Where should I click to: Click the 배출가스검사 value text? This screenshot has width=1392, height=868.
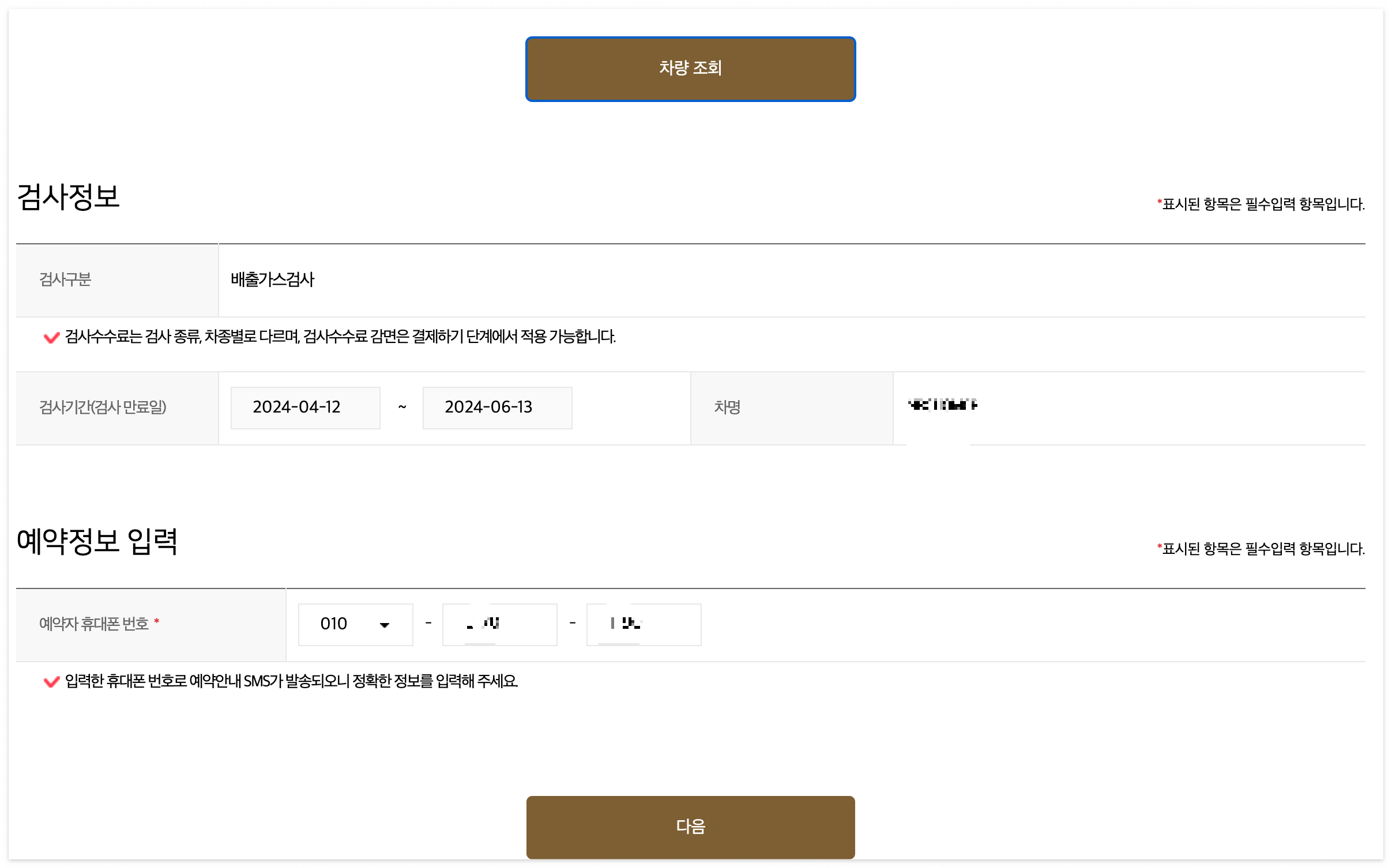272,280
